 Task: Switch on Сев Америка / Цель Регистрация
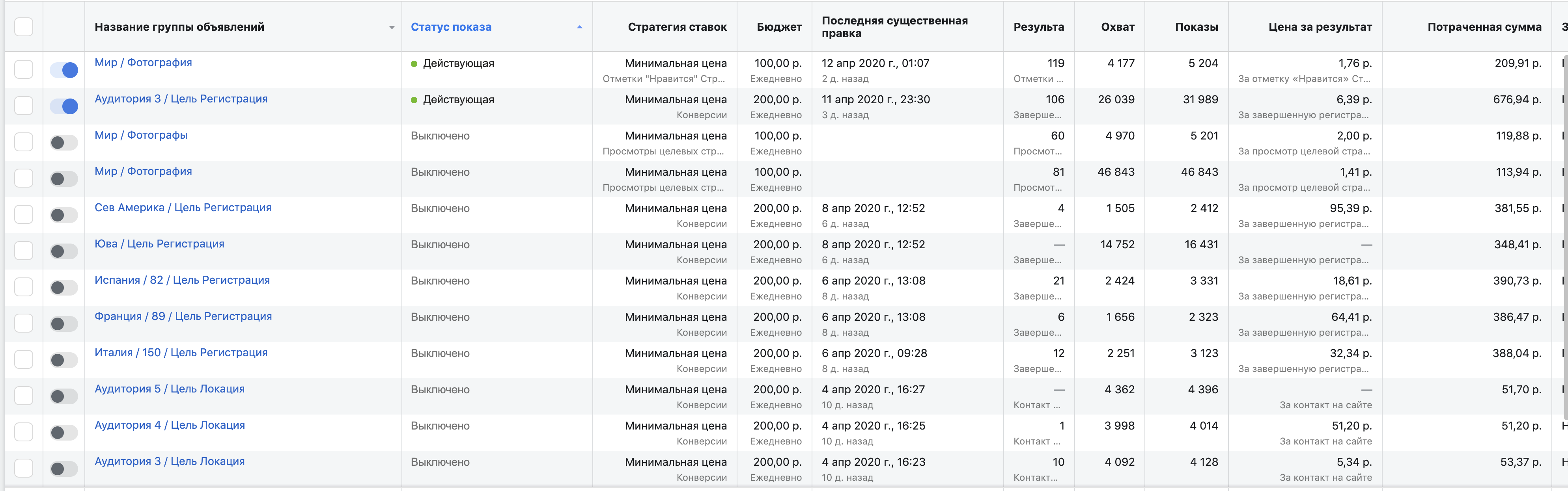pyautogui.click(x=64, y=215)
